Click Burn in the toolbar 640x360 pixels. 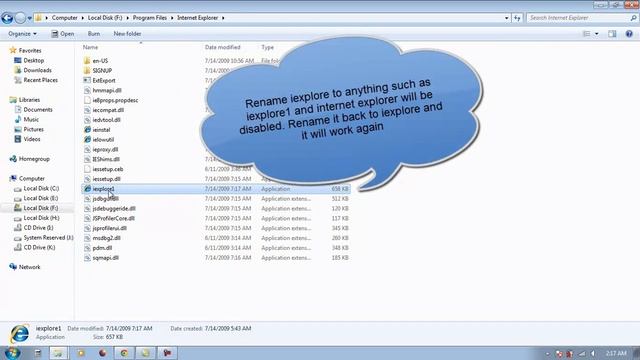(94, 34)
